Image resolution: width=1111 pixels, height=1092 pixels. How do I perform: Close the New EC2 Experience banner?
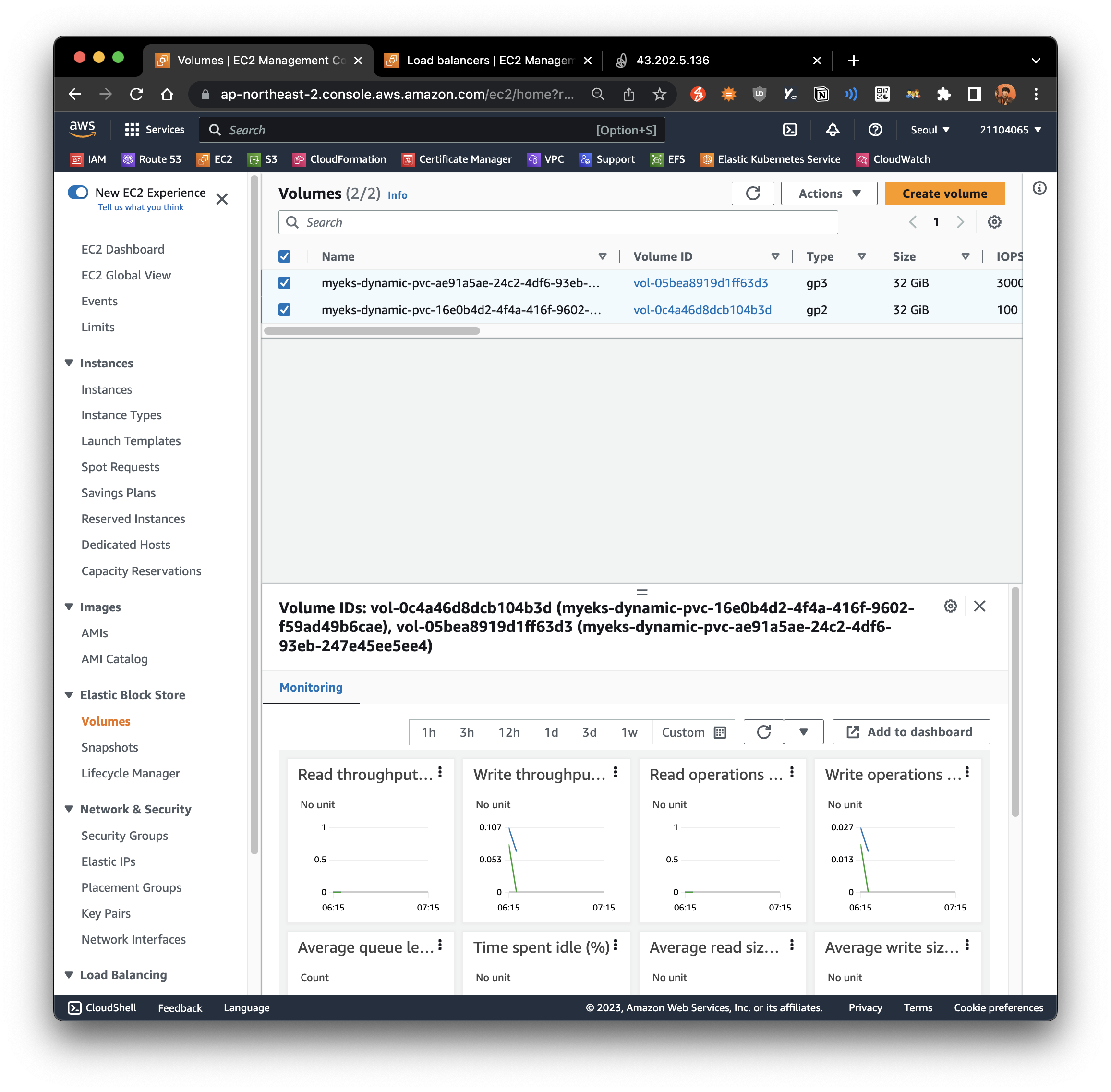(x=222, y=199)
